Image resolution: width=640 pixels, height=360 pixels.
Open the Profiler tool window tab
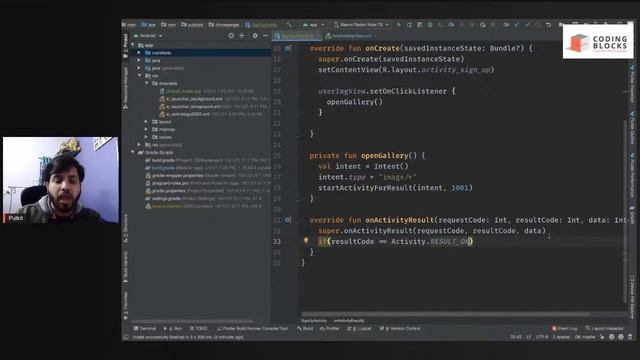(x=330, y=328)
